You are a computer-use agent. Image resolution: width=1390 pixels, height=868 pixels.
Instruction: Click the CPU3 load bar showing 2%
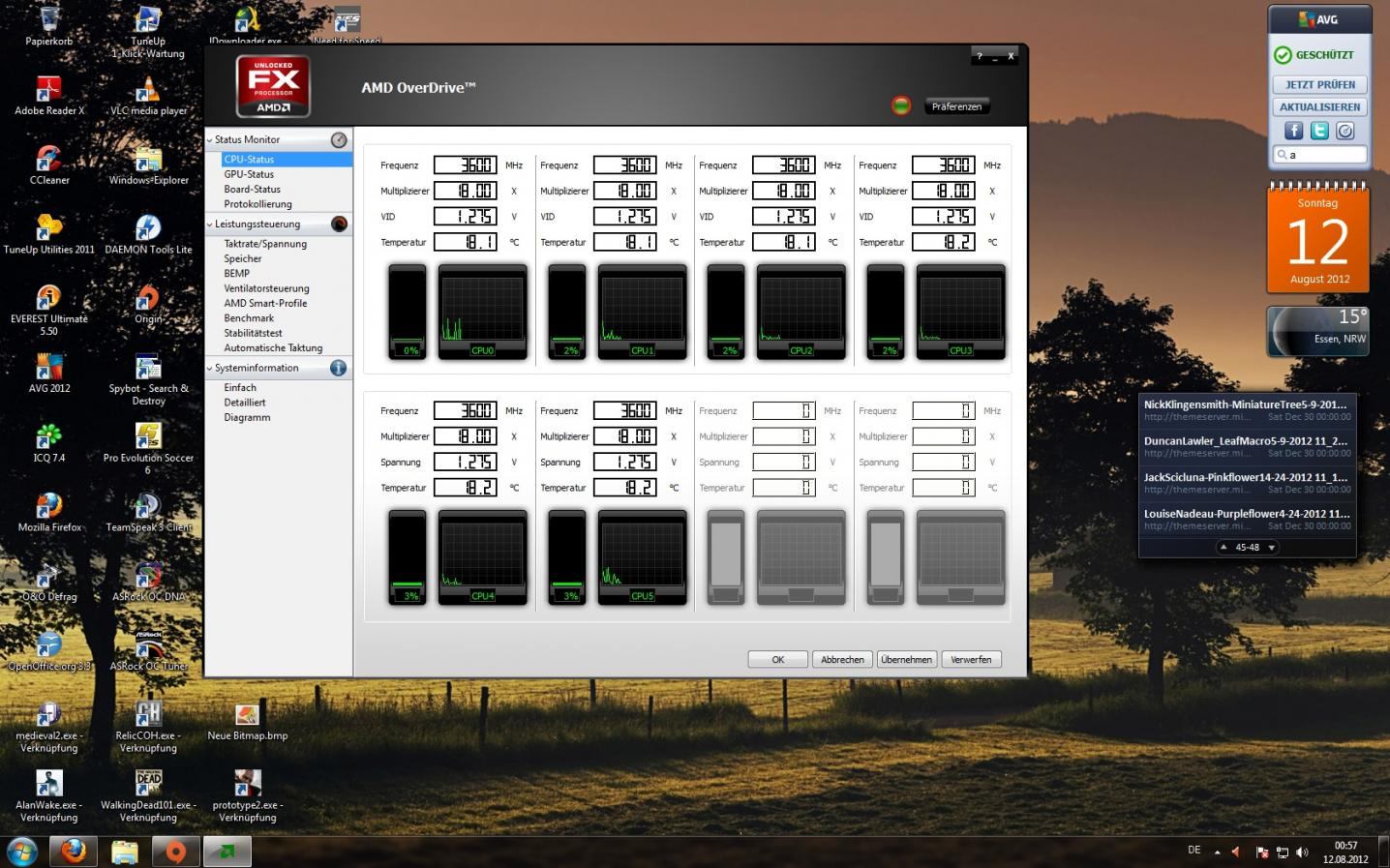pos(886,312)
